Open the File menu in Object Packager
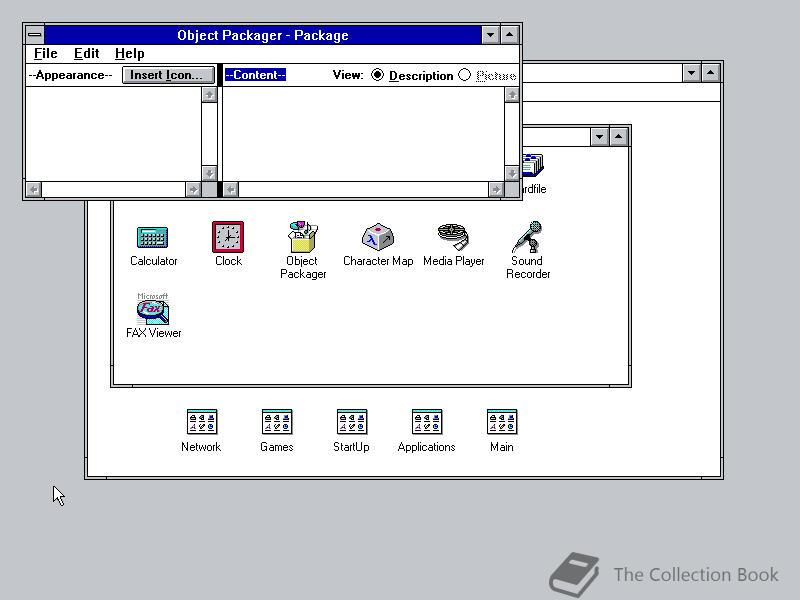 pyautogui.click(x=45, y=54)
